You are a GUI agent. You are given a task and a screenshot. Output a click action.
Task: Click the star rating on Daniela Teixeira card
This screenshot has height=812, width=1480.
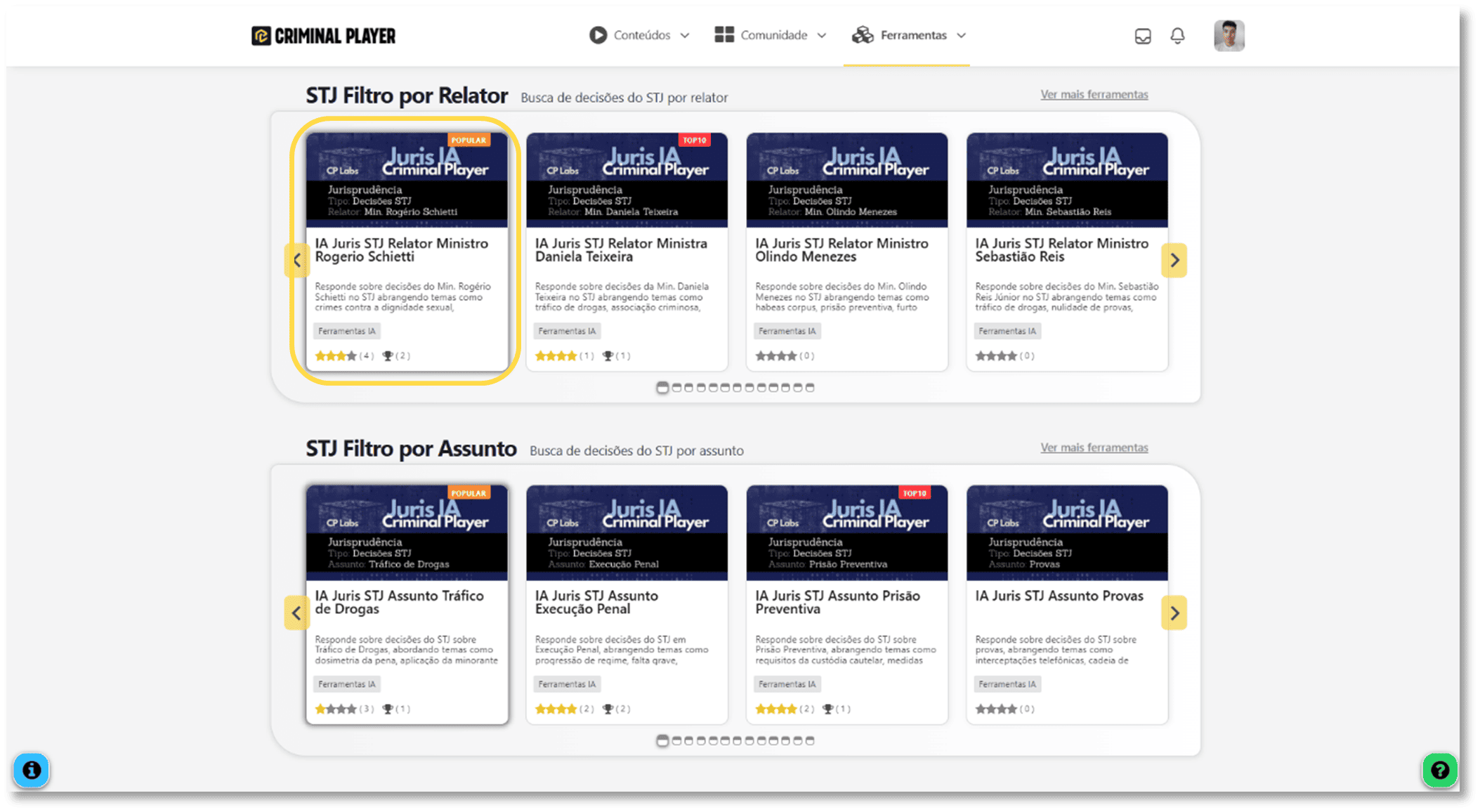click(x=556, y=356)
